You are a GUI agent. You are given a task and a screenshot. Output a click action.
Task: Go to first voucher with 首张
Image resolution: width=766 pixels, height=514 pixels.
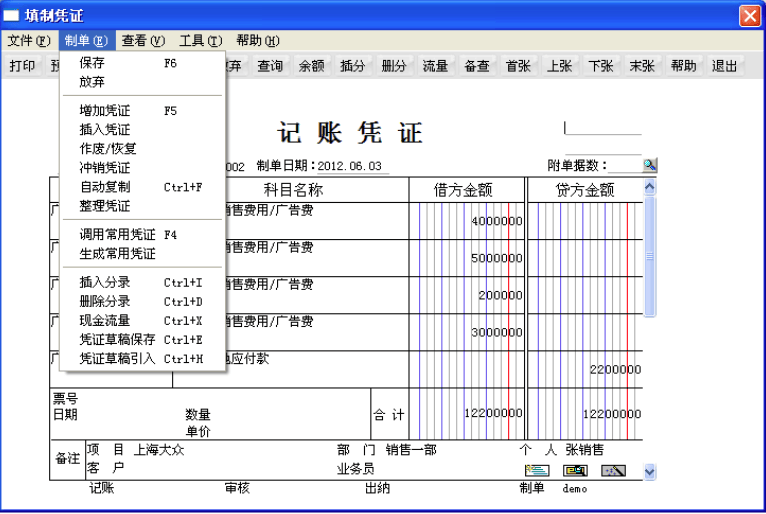tap(518, 66)
